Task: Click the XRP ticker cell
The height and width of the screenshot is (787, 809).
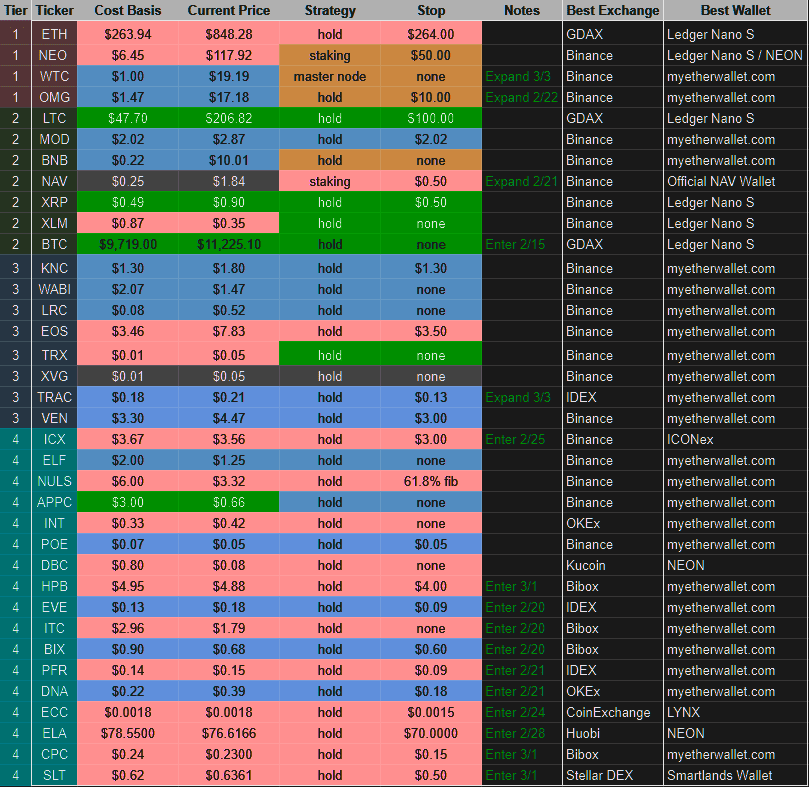Action: coord(54,202)
